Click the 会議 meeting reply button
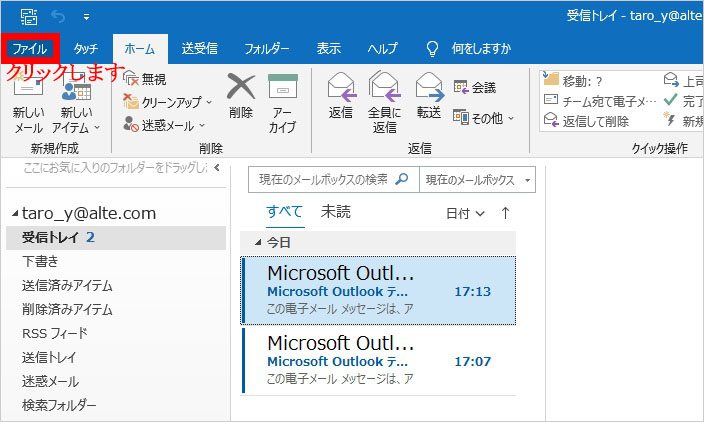 tap(475, 88)
